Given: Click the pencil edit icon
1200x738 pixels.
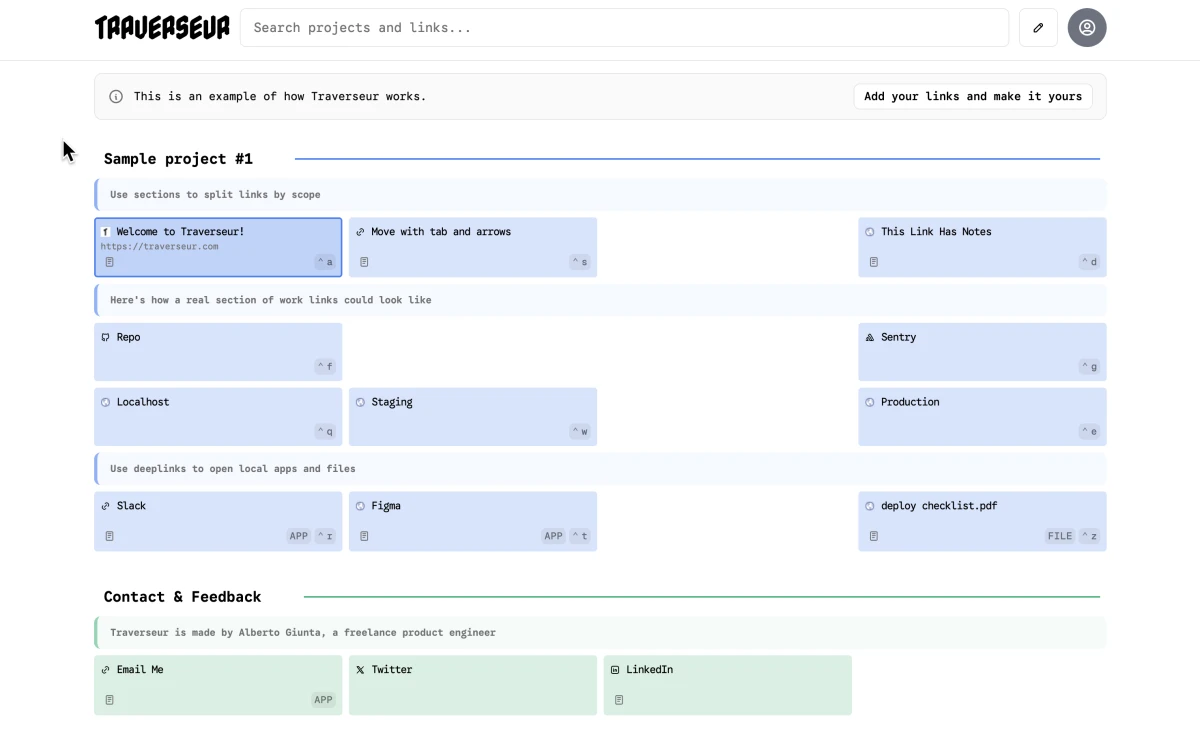Looking at the screenshot, I should coord(1038,28).
